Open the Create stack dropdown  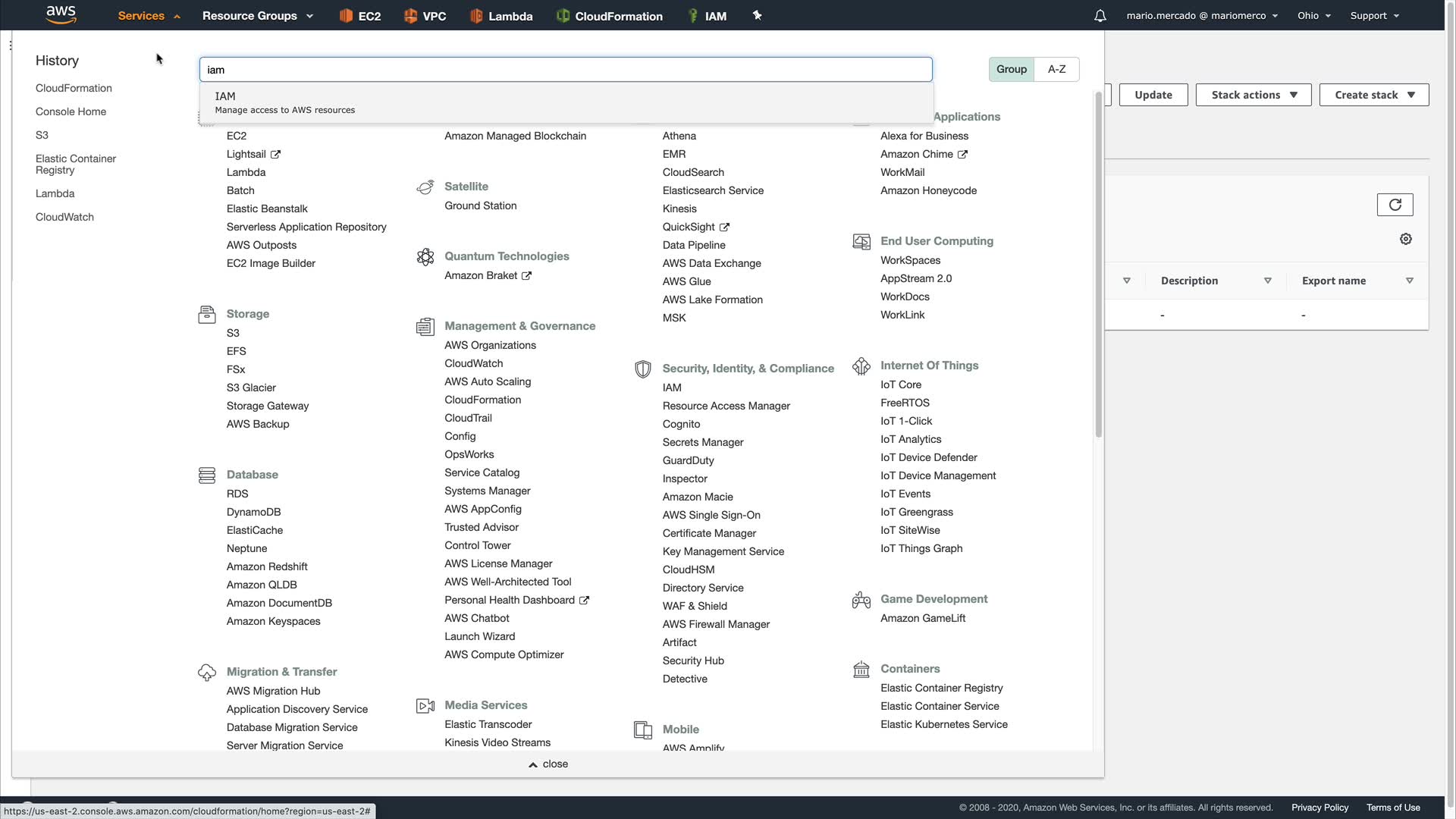click(x=1374, y=95)
